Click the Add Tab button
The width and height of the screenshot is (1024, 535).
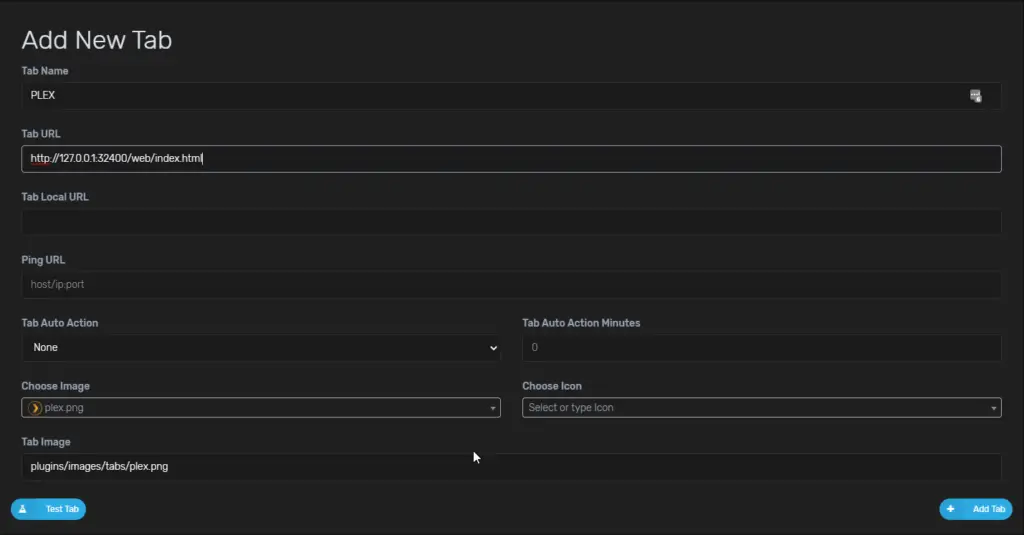976,509
